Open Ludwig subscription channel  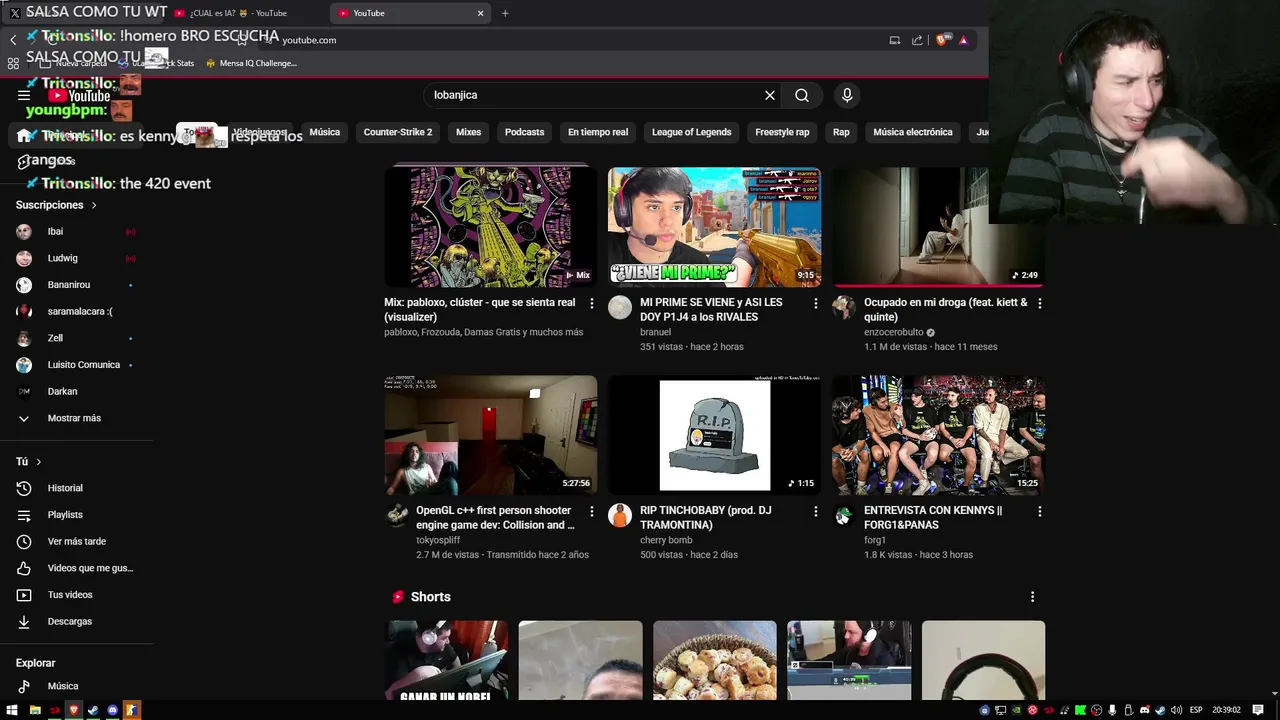(78, 258)
